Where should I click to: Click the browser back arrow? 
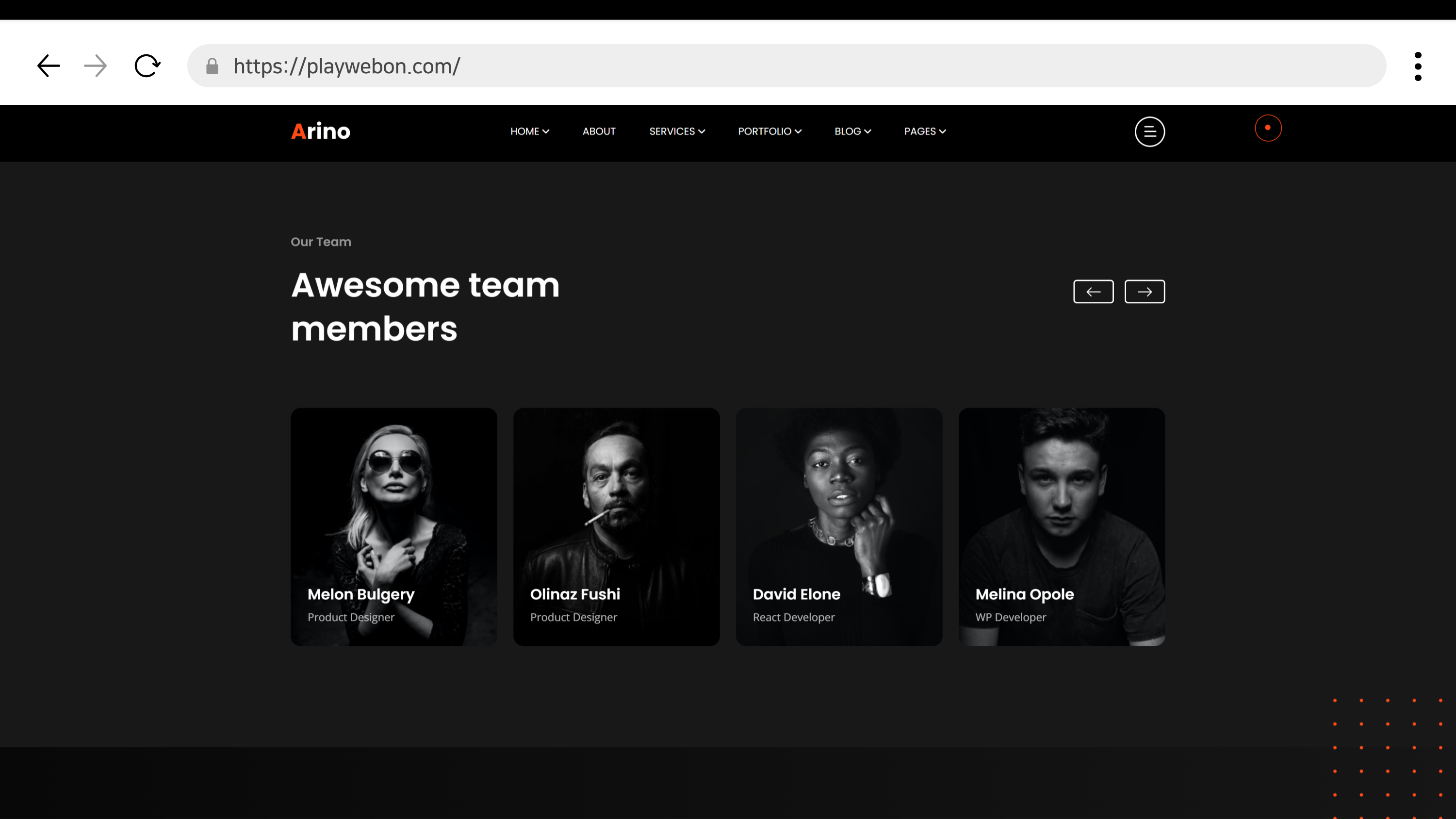point(49,66)
